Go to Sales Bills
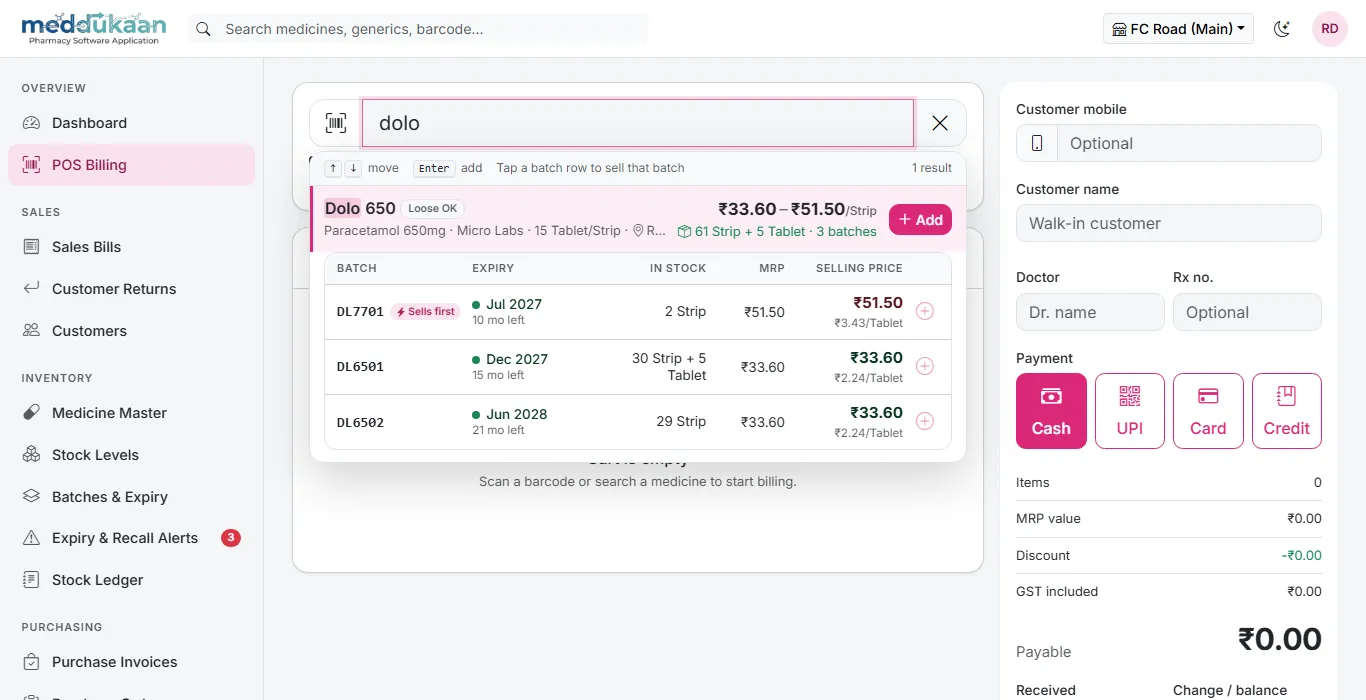The height and width of the screenshot is (700, 1366). click(131, 247)
